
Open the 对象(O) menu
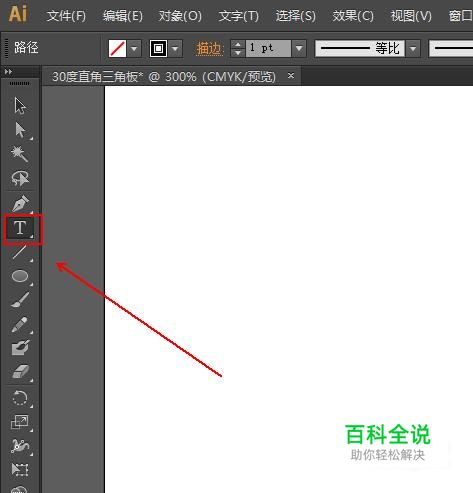point(180,16)
